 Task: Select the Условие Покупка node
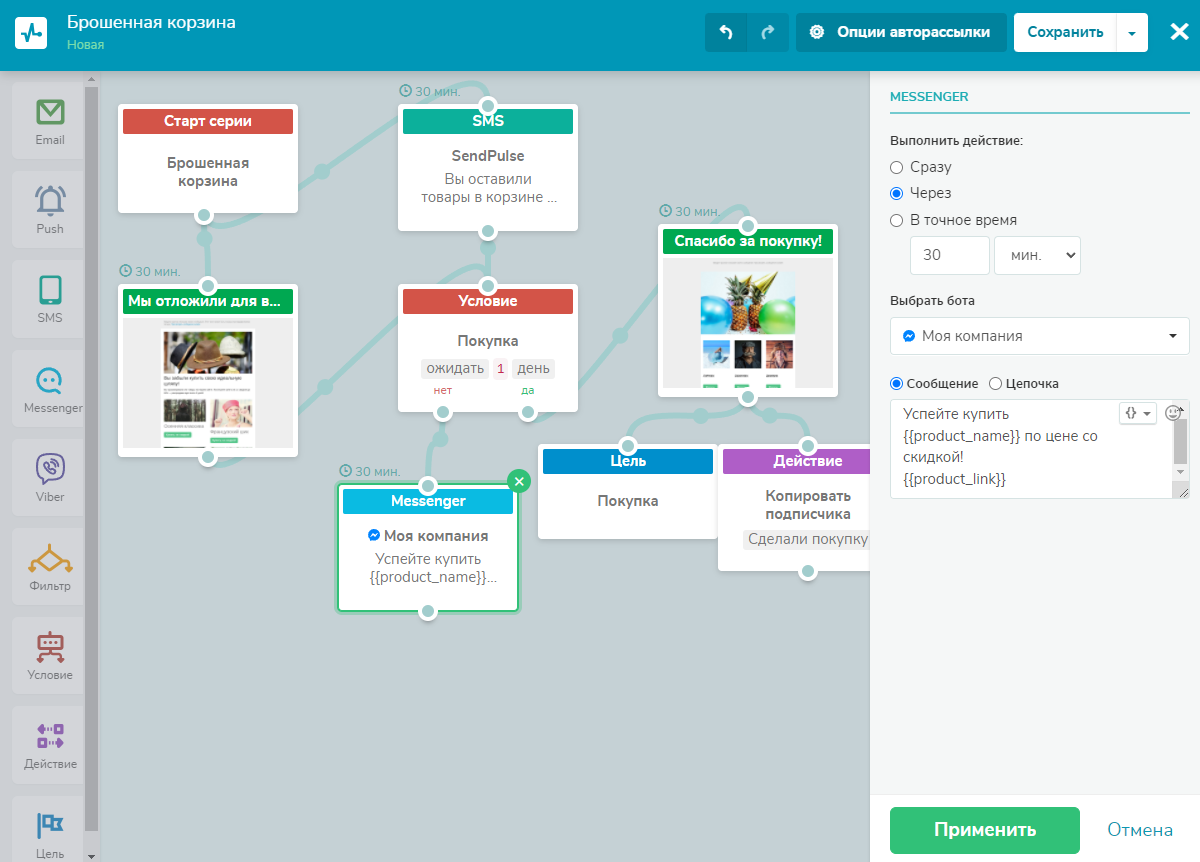coord(488,348)
